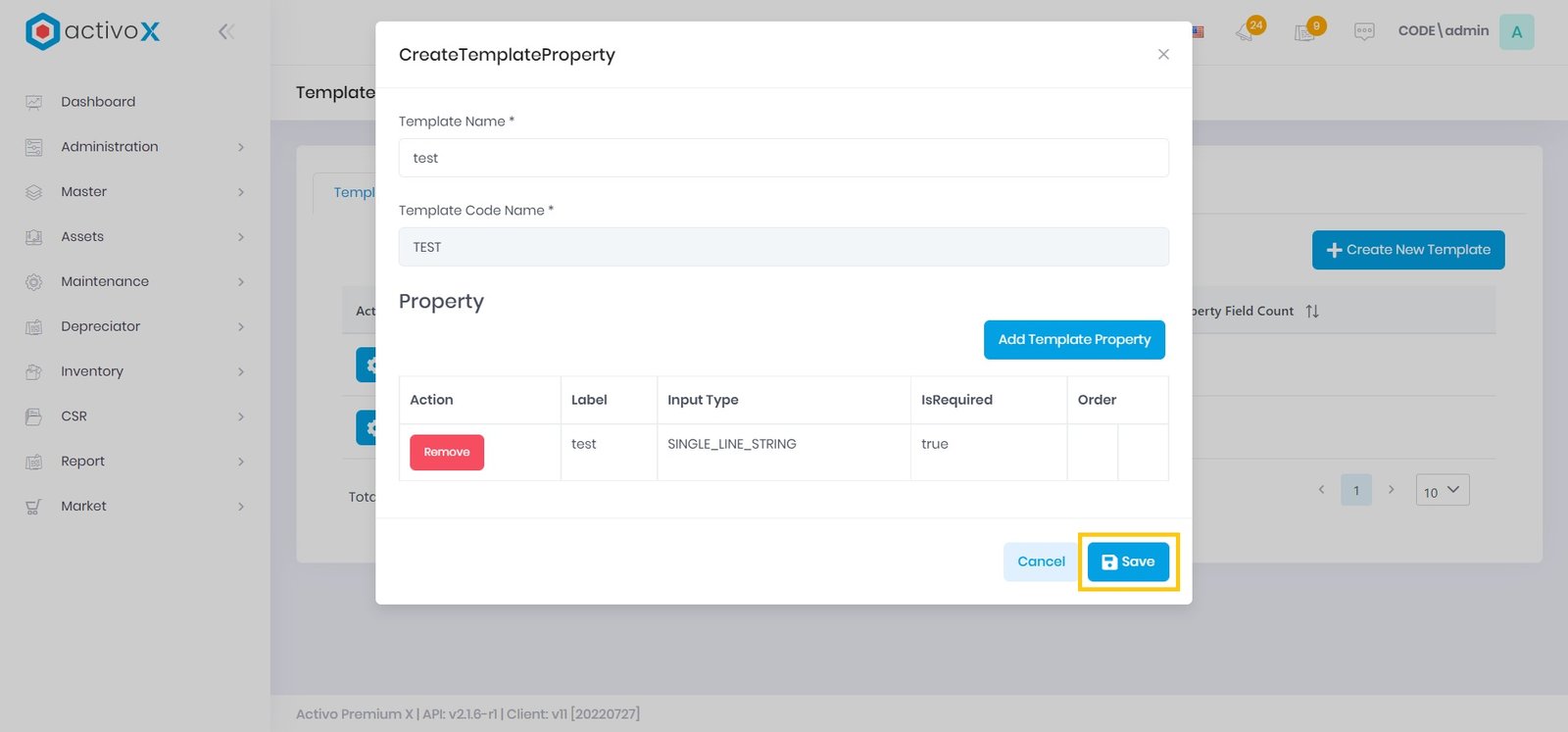Screen dimensions: 1568x732
Task: Save the template property
Action: pos(1128,561)
